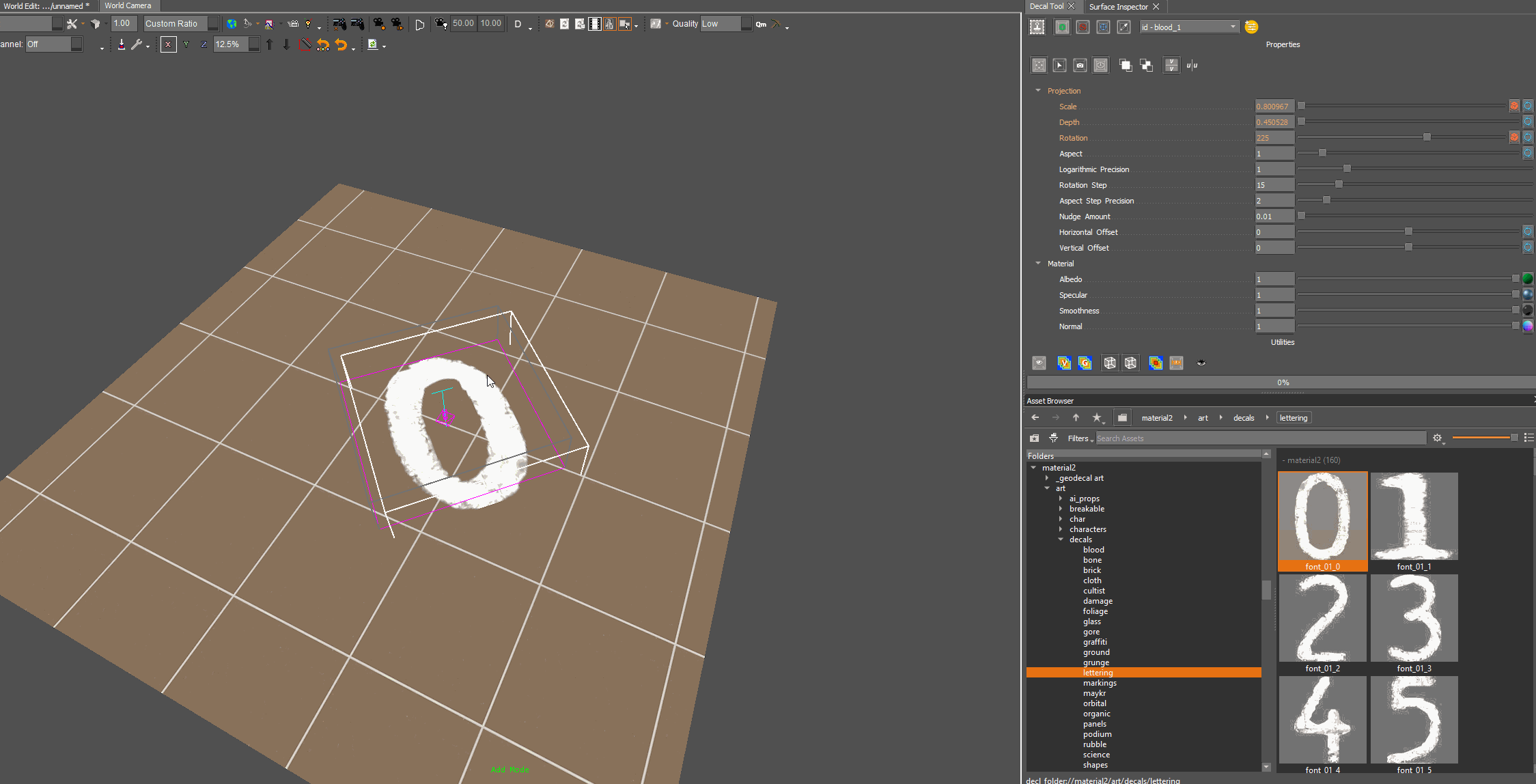
Task: Click the red remove decal icon
Action: click(1083, 27)
